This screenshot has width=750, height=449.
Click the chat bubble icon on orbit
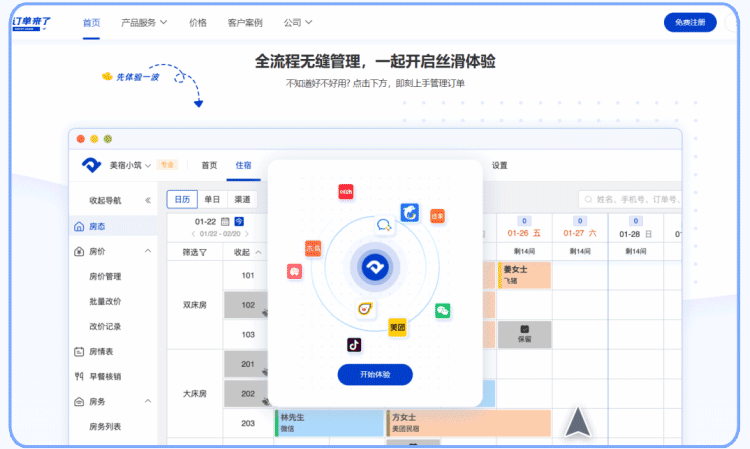coord(384,225)
